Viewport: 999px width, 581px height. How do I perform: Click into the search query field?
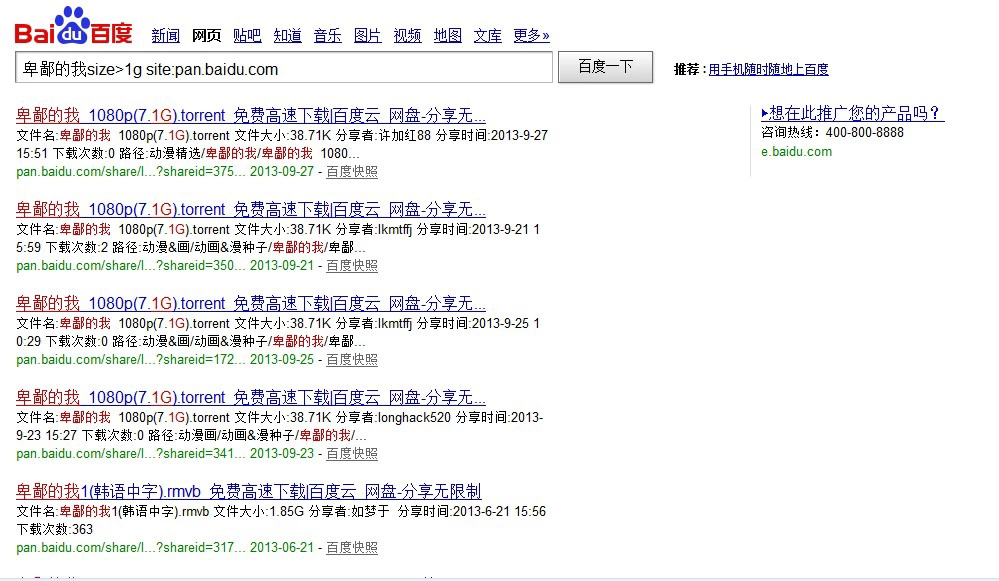tap(284, 69)
